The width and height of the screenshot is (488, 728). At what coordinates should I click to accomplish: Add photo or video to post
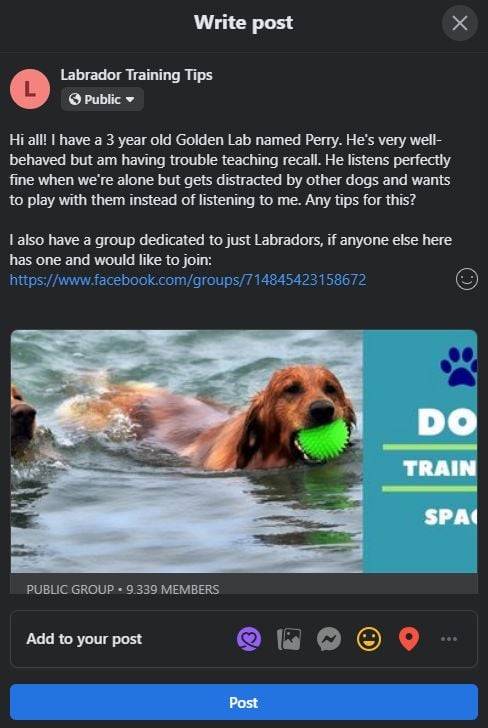click(x=289, y=639)
